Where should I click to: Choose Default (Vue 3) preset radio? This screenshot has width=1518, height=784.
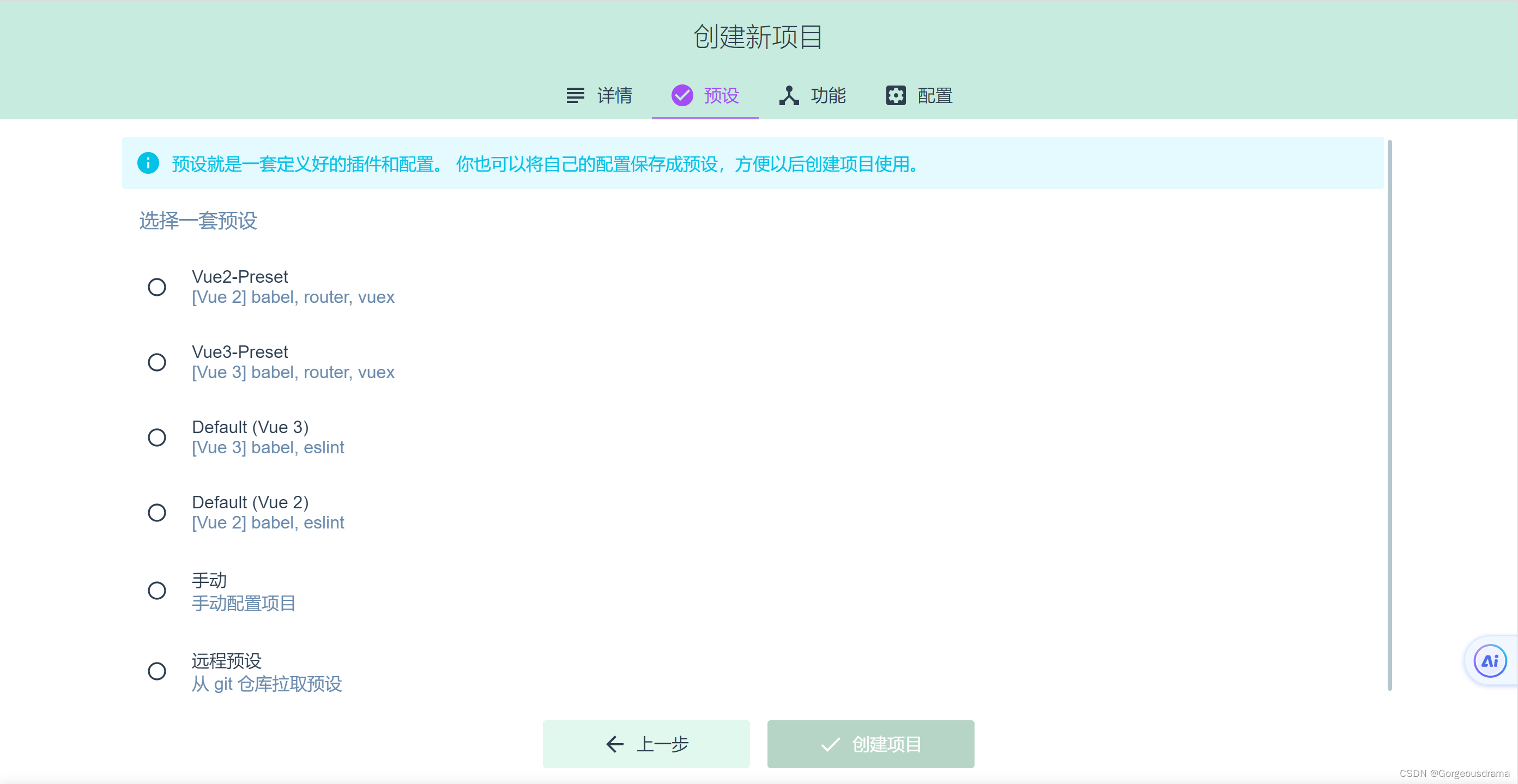[157, 437]
